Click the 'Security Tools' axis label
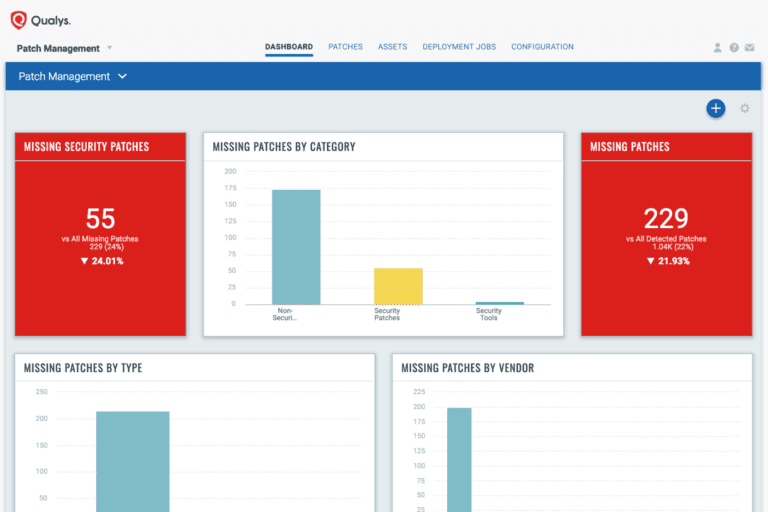This screenshot has width=768, height=512. click(488, 314)
